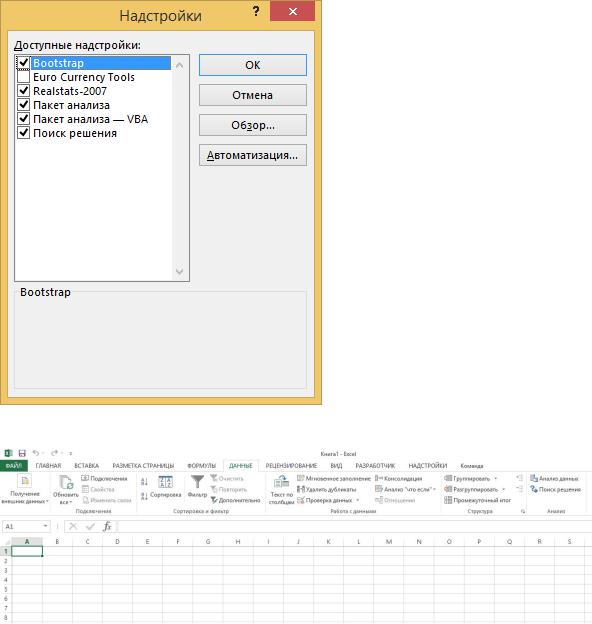Click the Обновить все refresh icon
The height and width of the screenshot is (624, 592).
pos(66,482)
